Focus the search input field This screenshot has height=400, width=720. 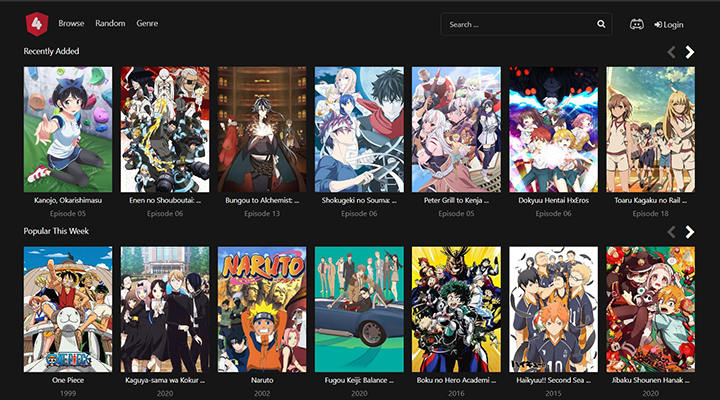pos(517,24)
